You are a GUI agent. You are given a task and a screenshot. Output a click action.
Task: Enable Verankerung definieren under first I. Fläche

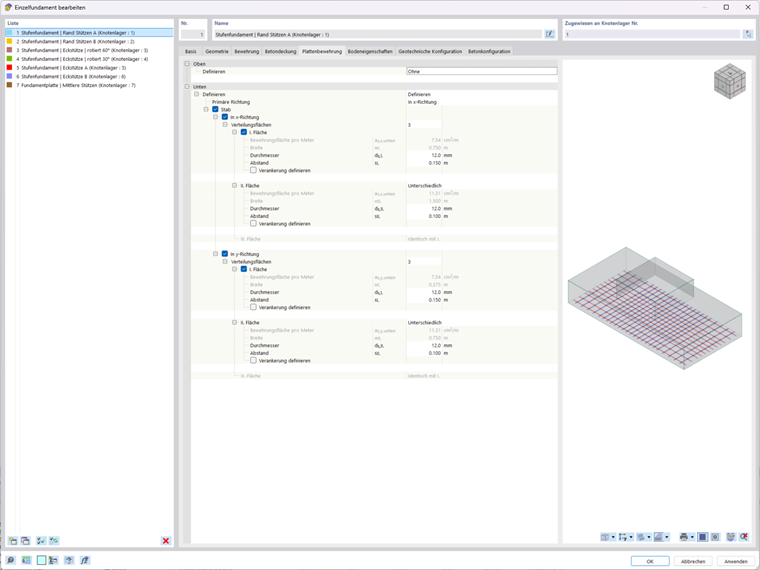[253, 170]
